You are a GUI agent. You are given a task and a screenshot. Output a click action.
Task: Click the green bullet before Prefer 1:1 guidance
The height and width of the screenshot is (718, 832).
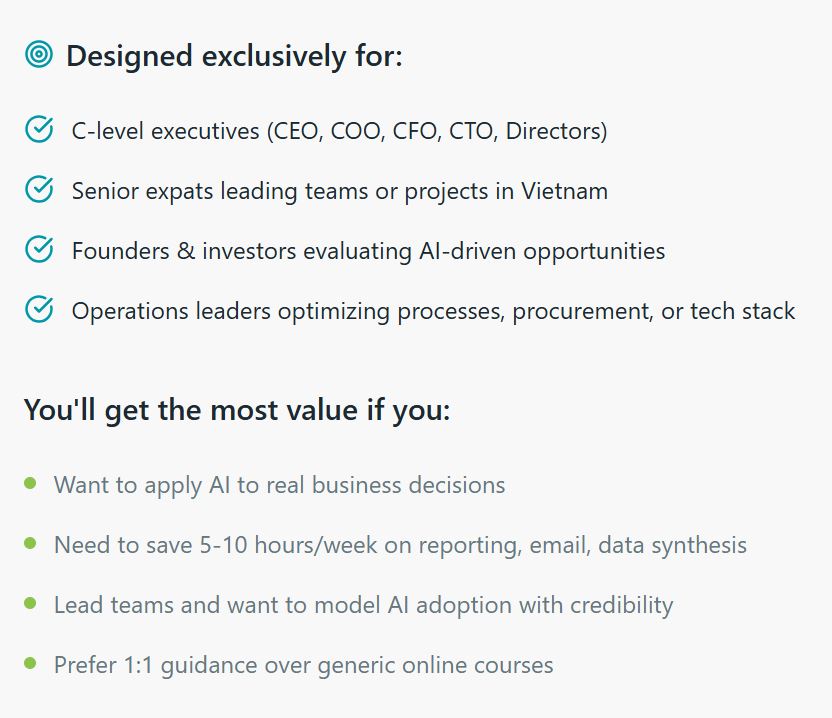pyautogui.click(x=31, y=664)
